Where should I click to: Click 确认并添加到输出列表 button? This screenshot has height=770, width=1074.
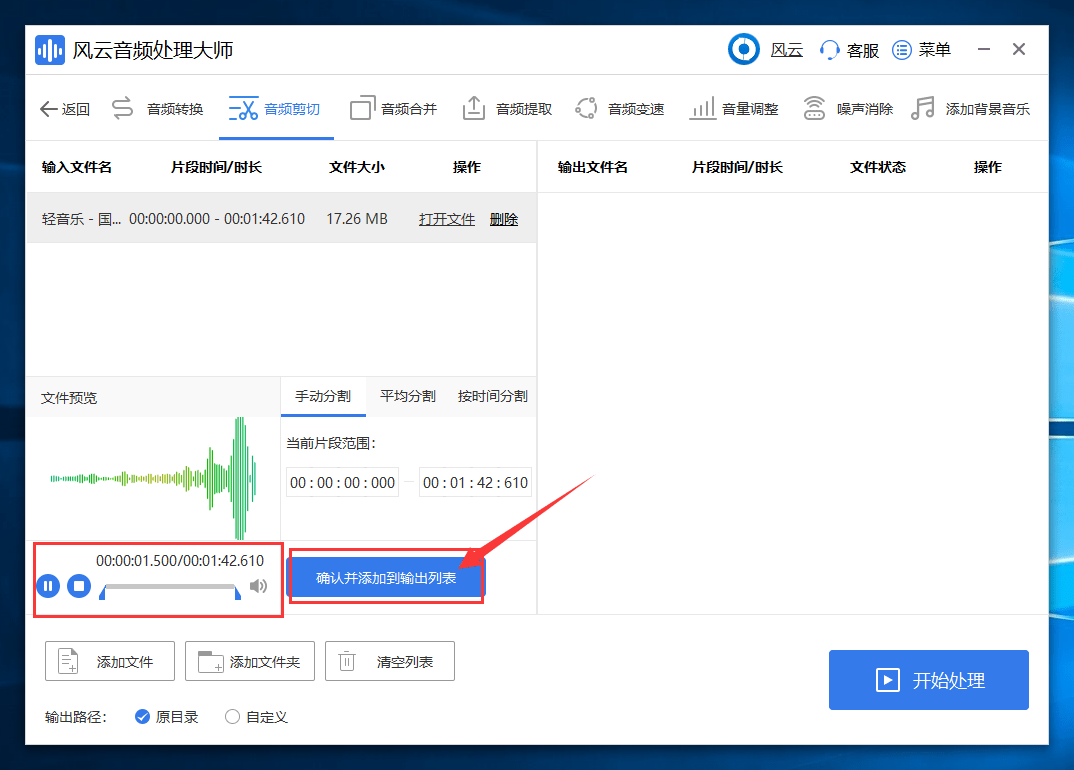[x=386, y=578]
